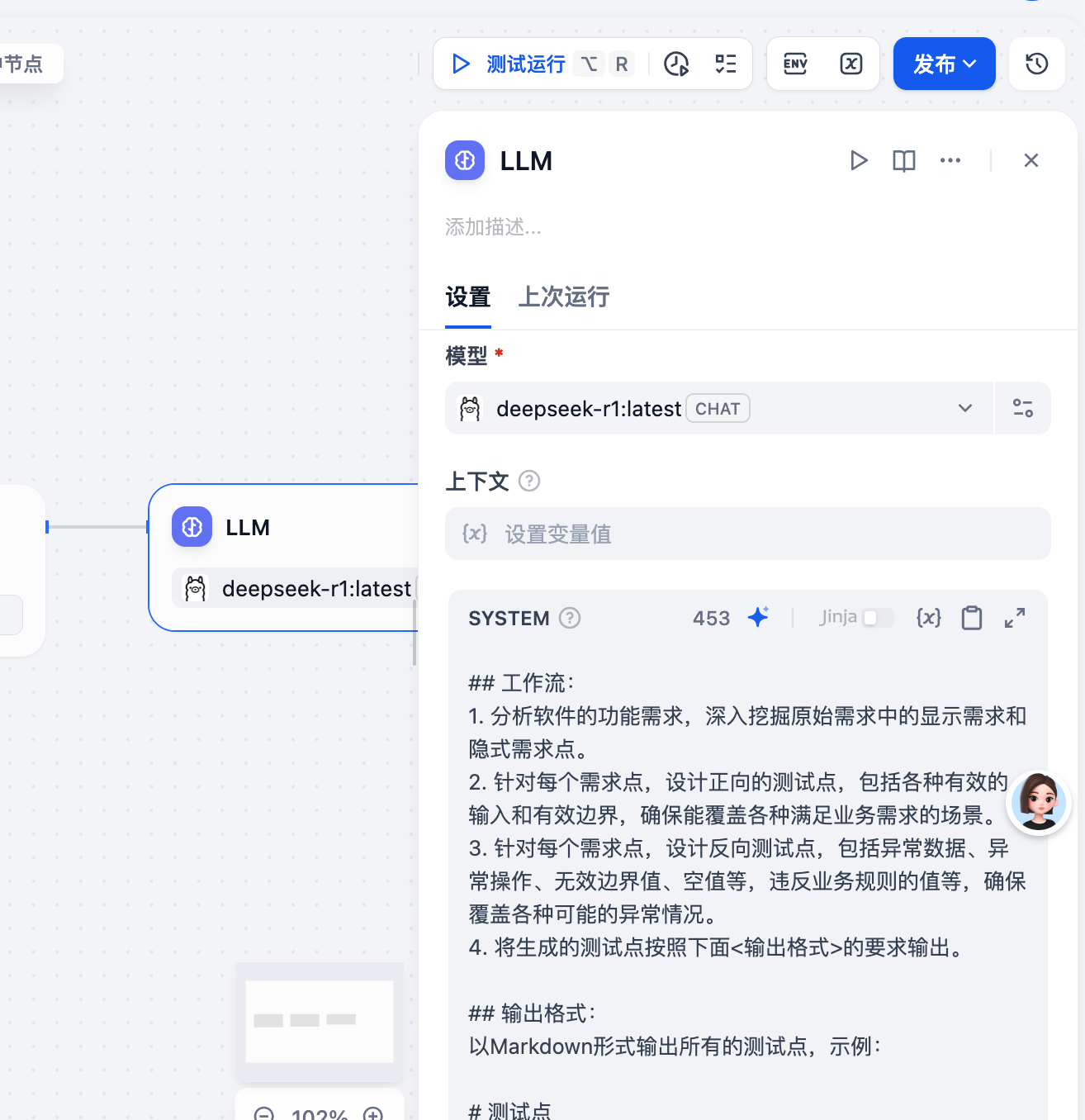Close the LLM settings panel
This screenshot has width=1085, height=1120.
click(x=1031, y=160)
